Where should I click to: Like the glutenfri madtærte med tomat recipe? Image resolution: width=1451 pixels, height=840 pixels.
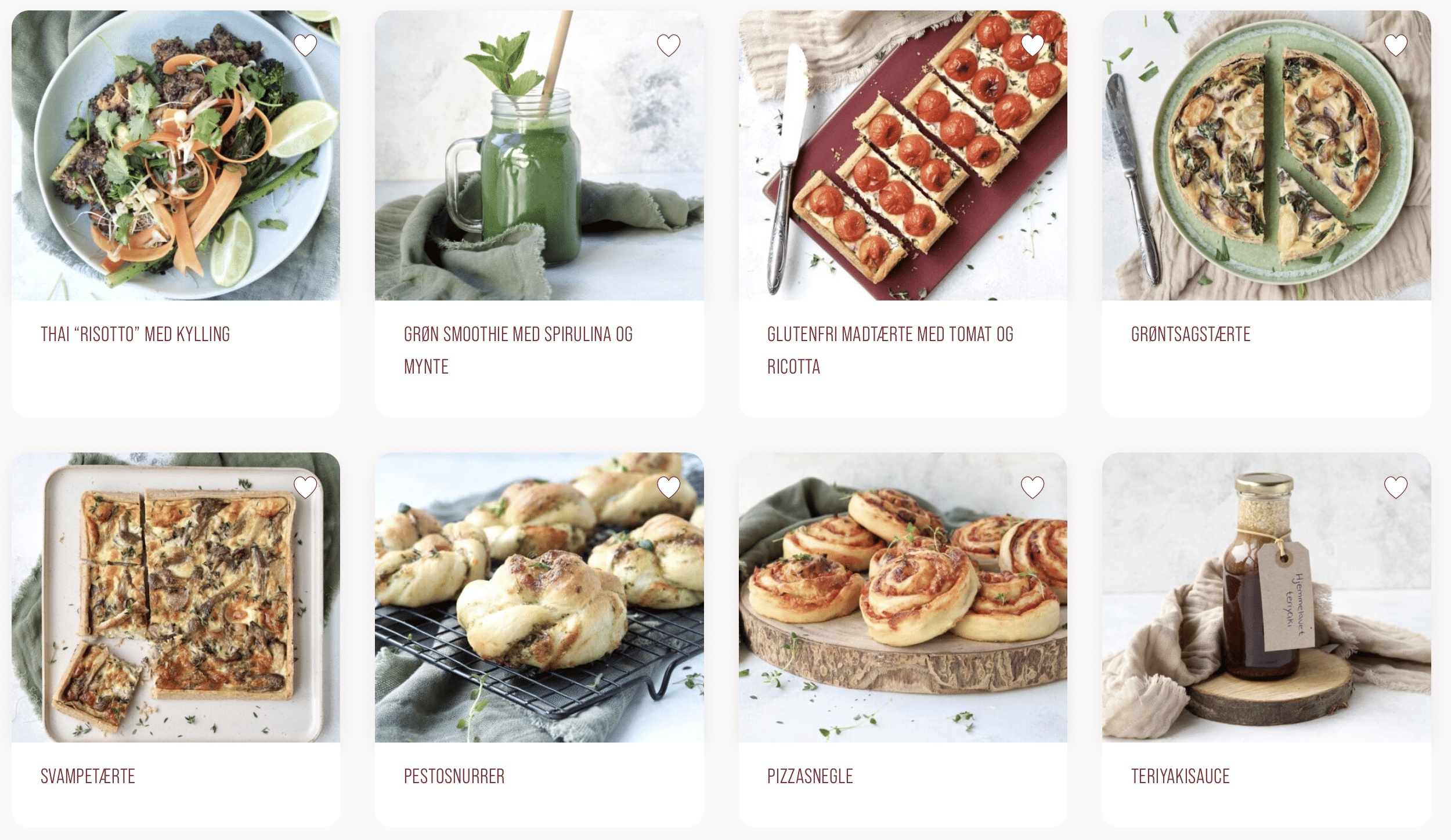(1033, 45)
